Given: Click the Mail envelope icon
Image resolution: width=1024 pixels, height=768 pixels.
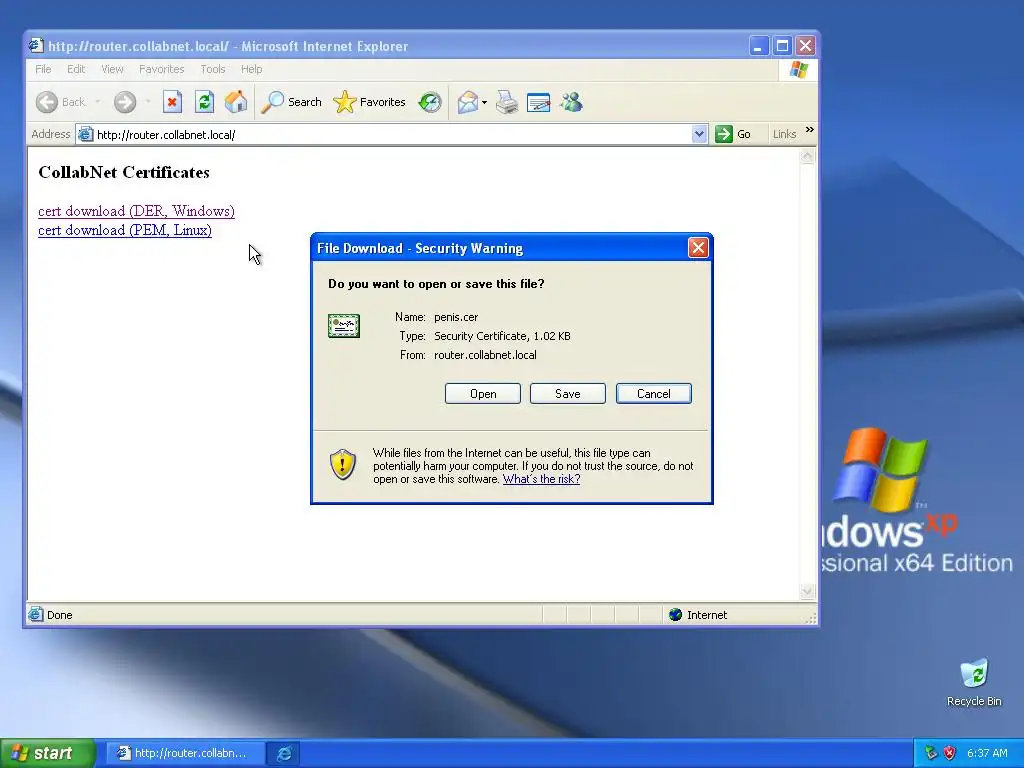Looking at the screenshot, I should pyautogui.click(x=468, y=102).
